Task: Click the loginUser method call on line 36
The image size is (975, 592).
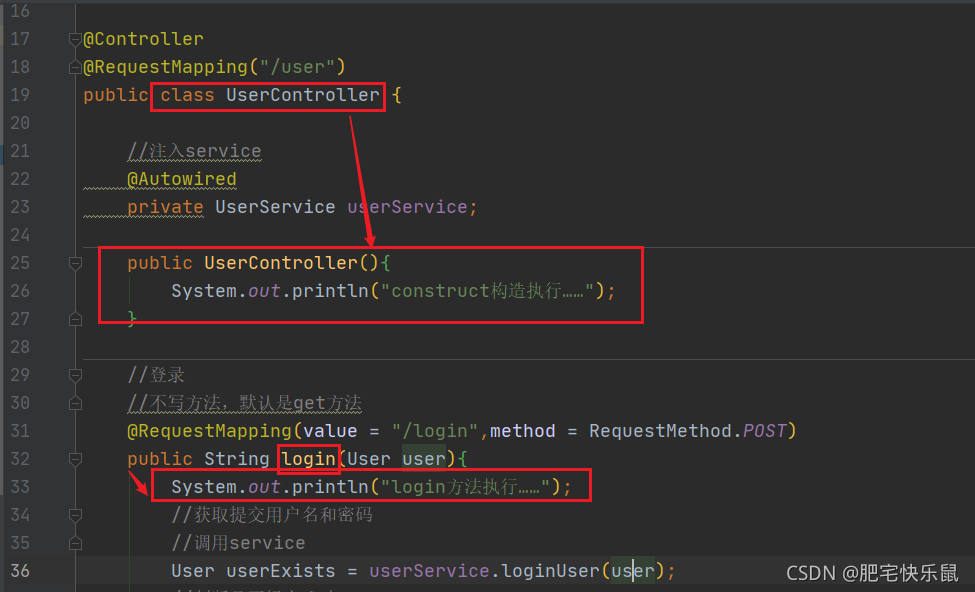Action: [x=550, y=571]
